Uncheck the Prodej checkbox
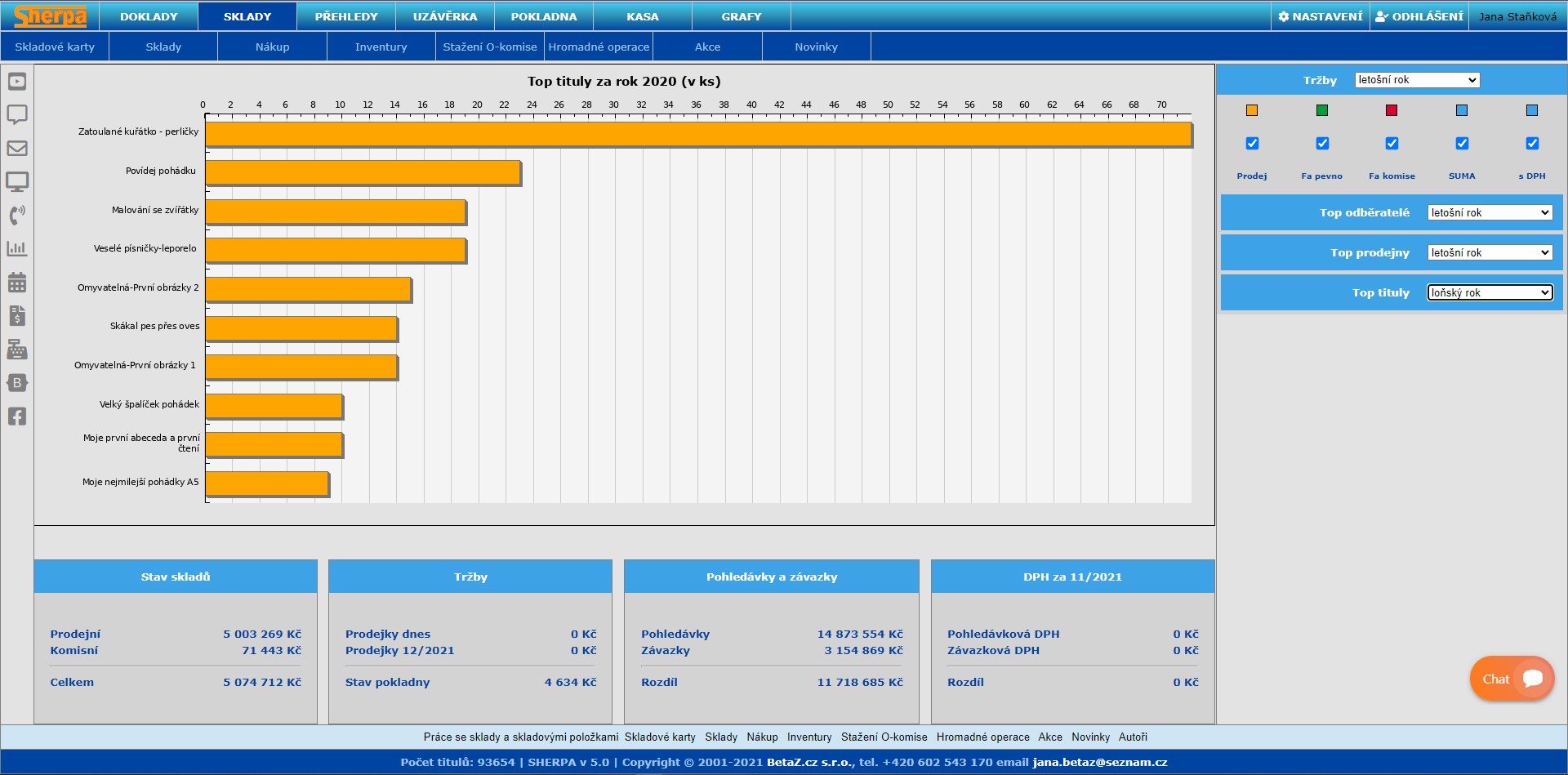Image resolution: width=1568 pixels, height=775 pixels. 1252,144
